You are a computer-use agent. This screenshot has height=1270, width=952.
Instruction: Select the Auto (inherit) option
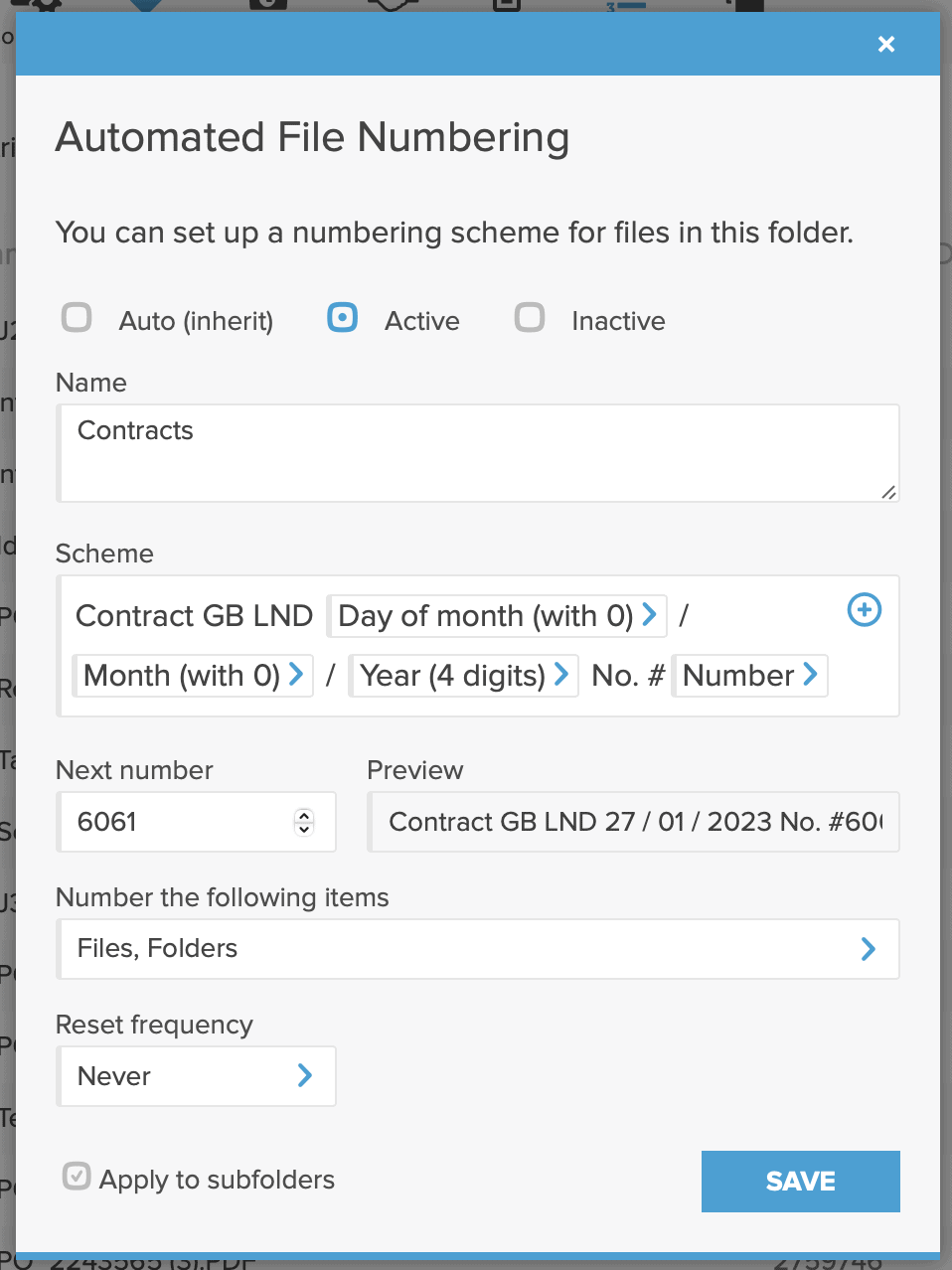click(77, 318)
